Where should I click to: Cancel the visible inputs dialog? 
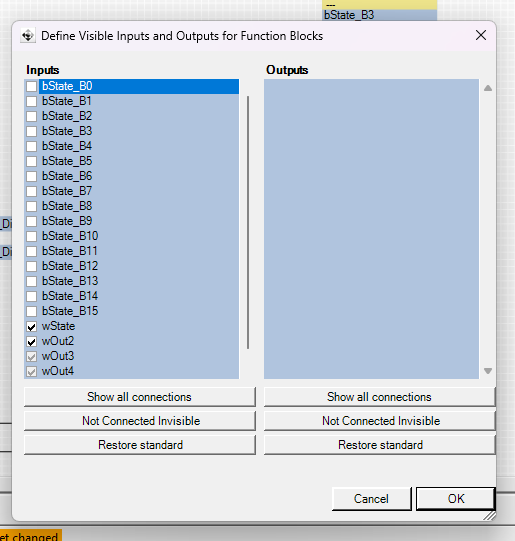coord(372,499)
